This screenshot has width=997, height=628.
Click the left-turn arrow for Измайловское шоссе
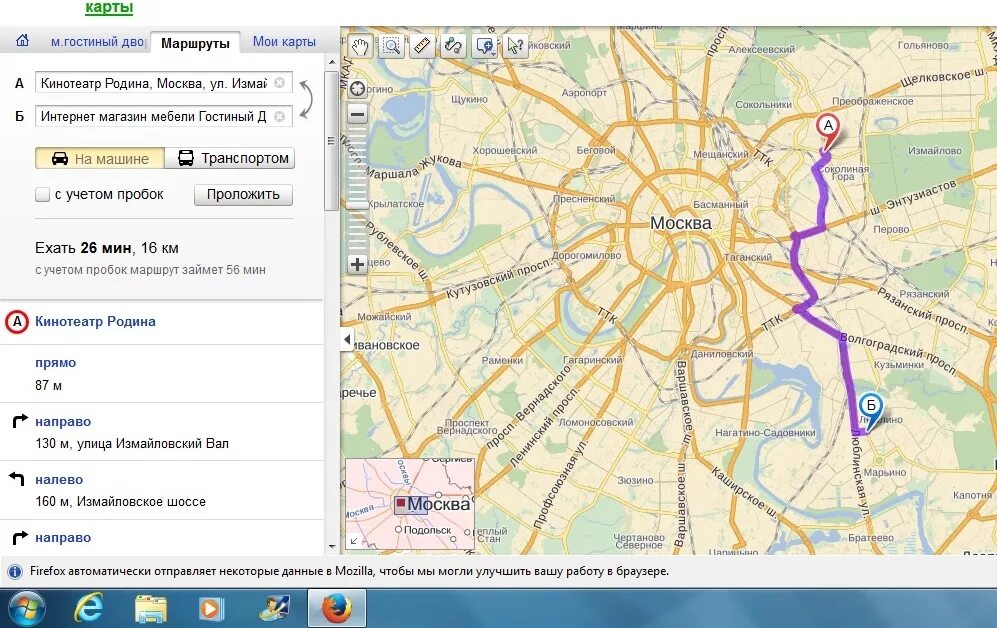pos(17,479)
